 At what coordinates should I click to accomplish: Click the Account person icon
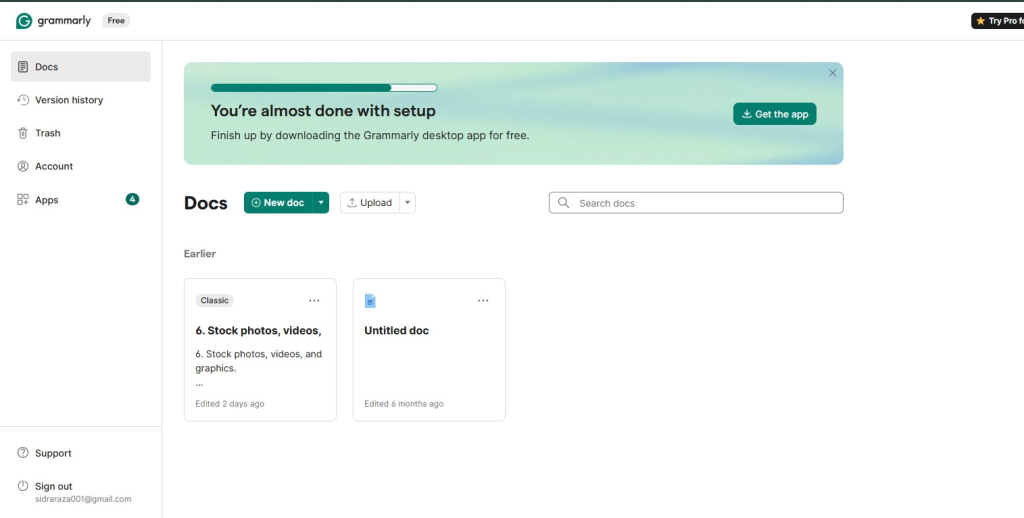[x=23, y=167]
